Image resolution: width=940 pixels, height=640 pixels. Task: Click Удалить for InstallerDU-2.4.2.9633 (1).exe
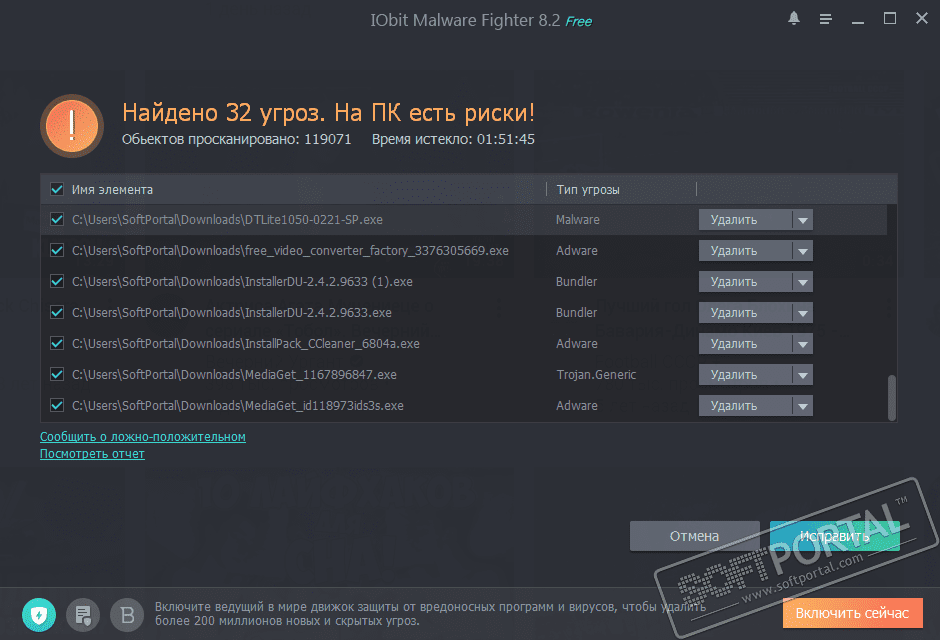pos(745,282)
